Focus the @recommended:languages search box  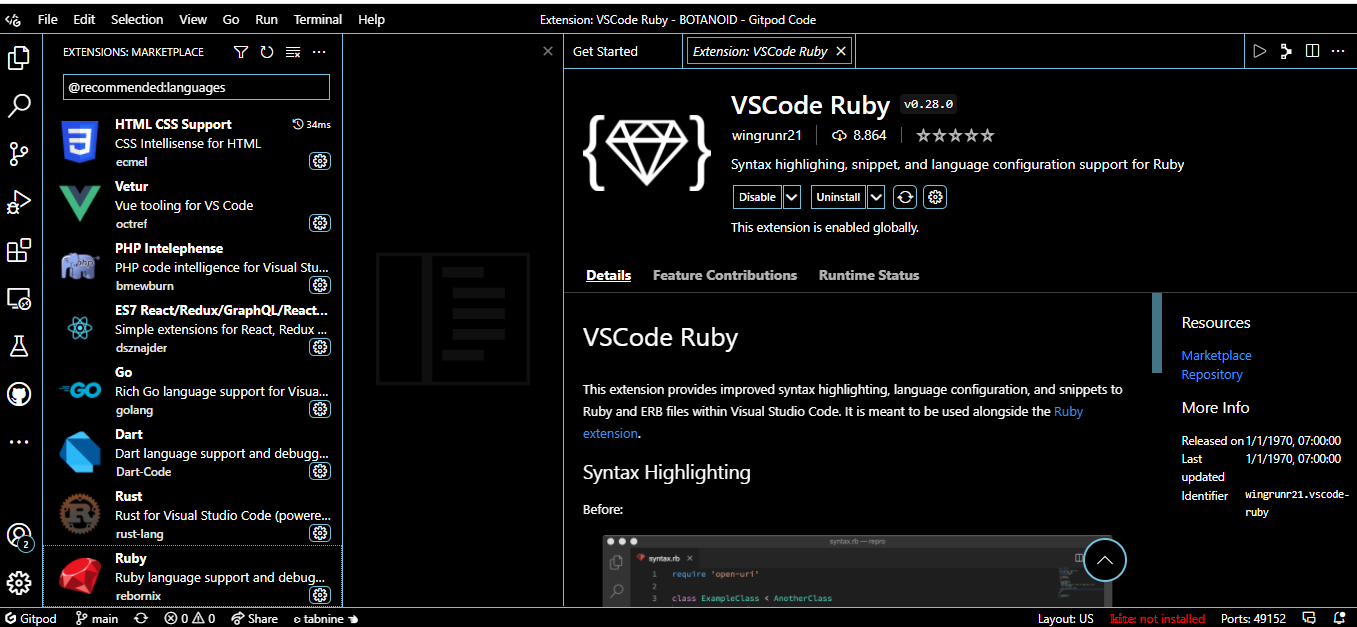click(x=196, y=87)
